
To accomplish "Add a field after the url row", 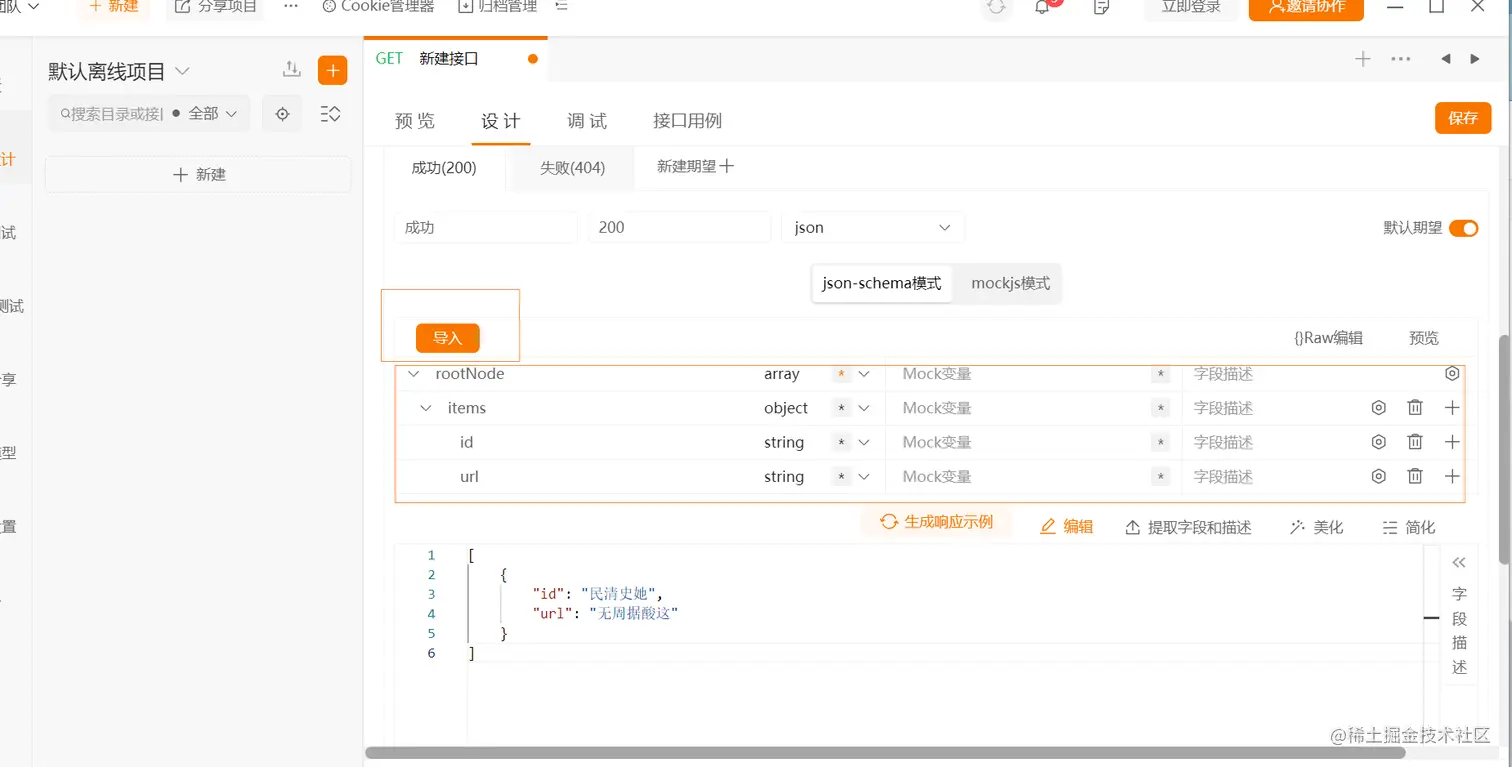I will click(1452, 476).
